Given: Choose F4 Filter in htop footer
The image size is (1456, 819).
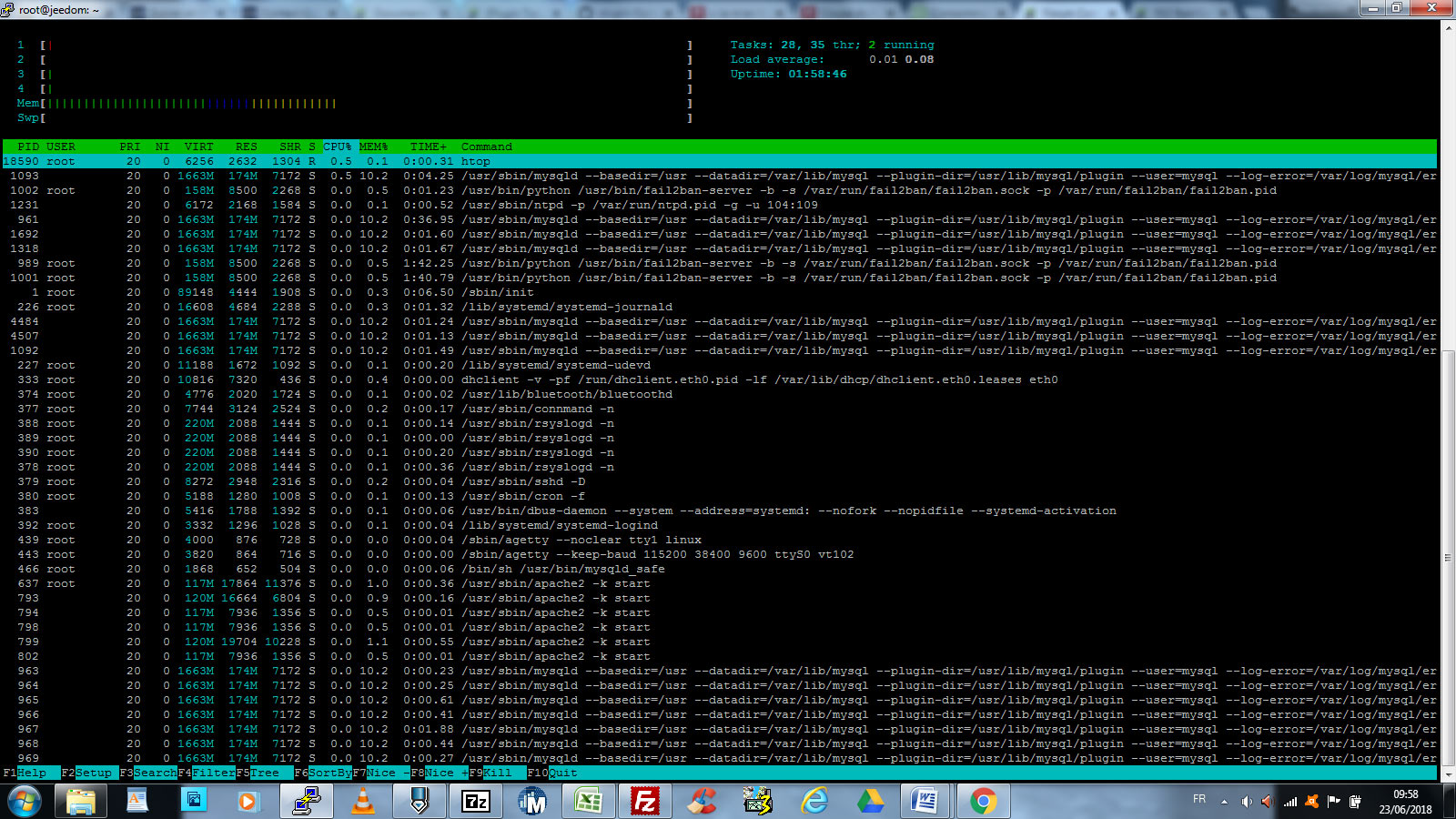Looking at the screenshot, I should (207, 773).
